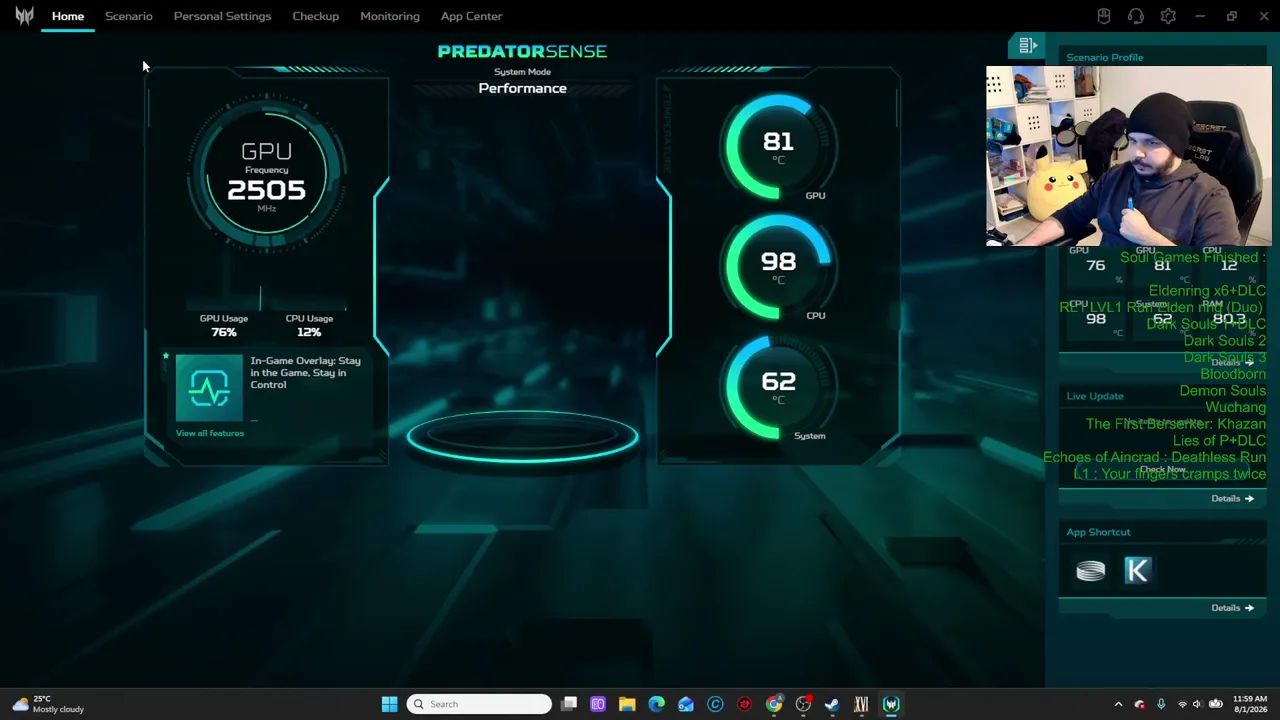Open the weather widget on taskbar

pyautogui.click(x=48, y=704)
